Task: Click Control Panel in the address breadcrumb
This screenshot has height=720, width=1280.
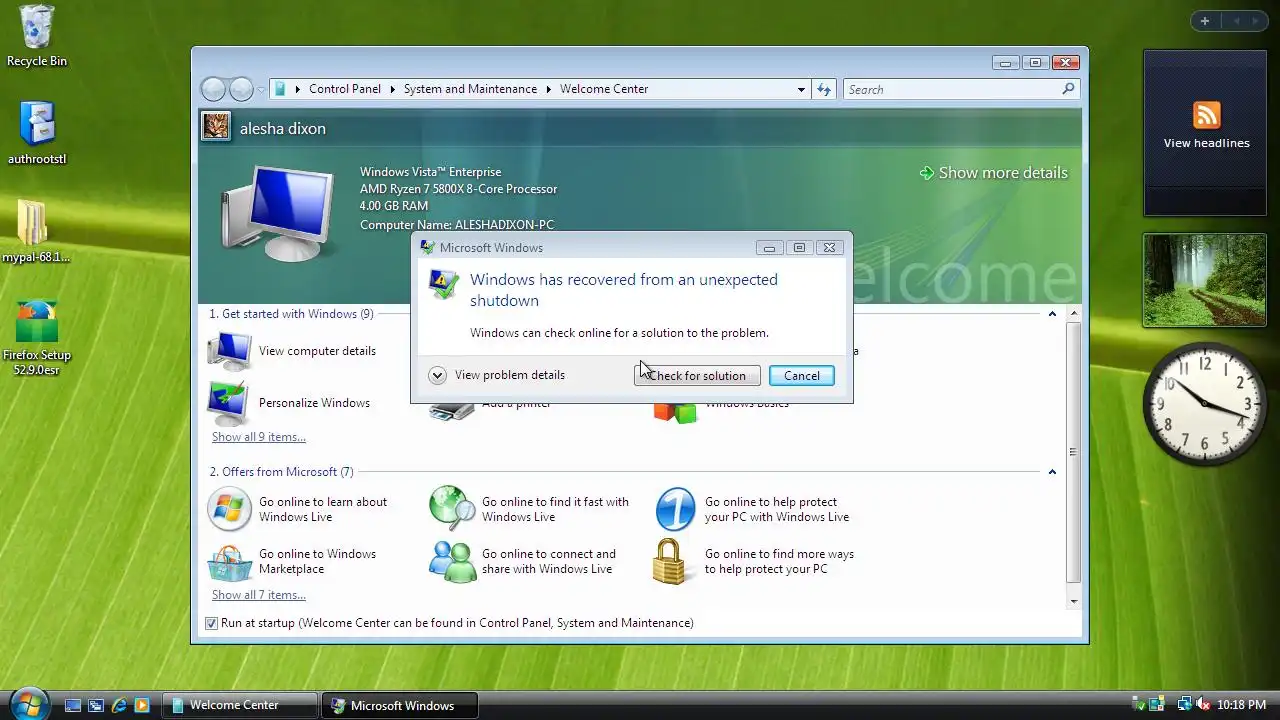Action: point(345,89)
